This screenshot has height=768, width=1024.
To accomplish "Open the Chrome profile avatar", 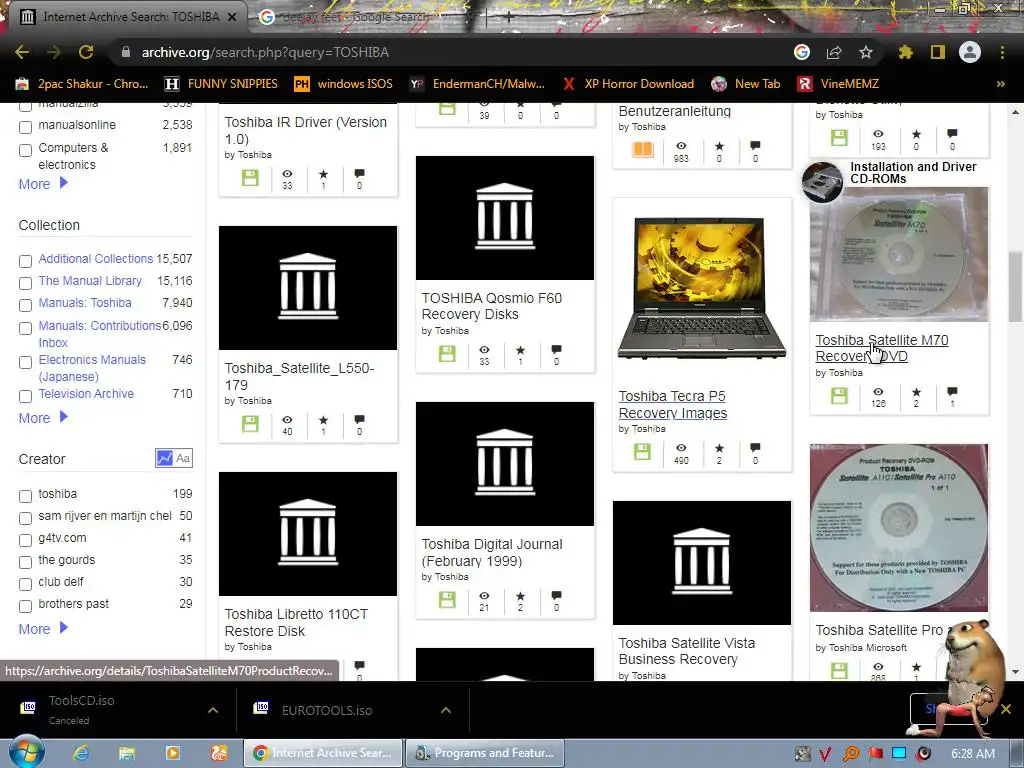I will [970, 52].
